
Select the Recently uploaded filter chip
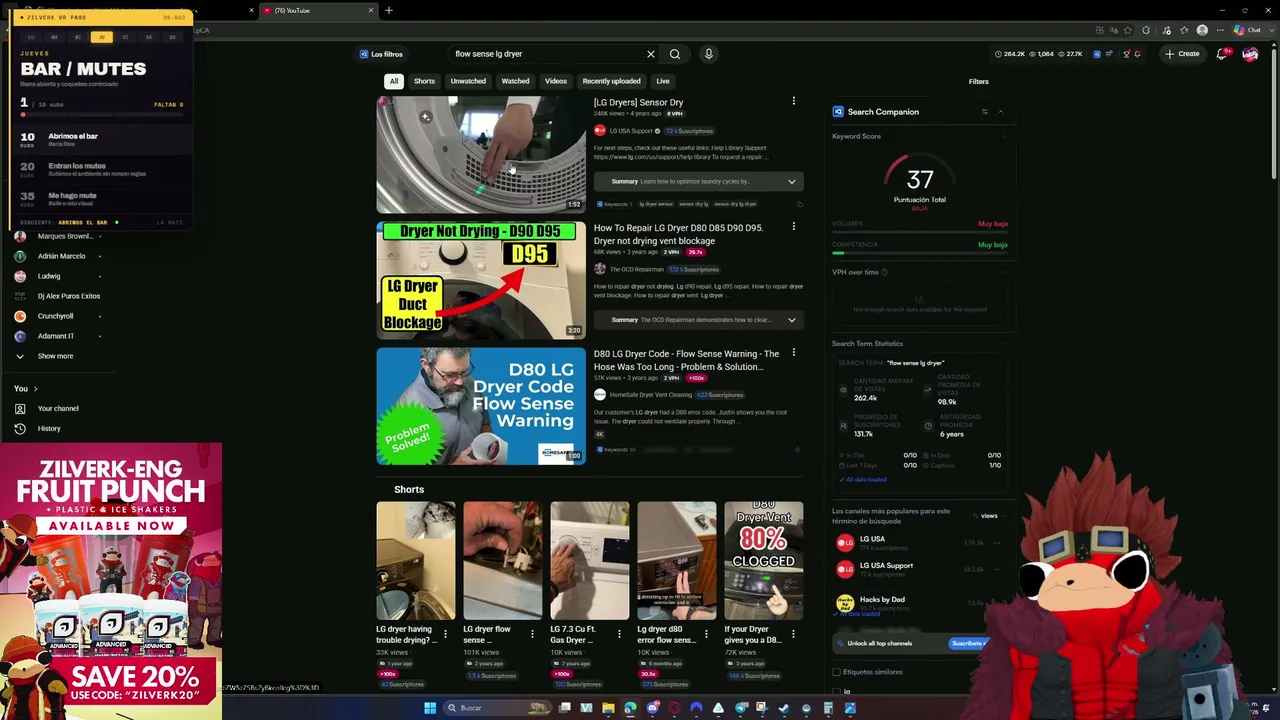(x=611, y=81)
